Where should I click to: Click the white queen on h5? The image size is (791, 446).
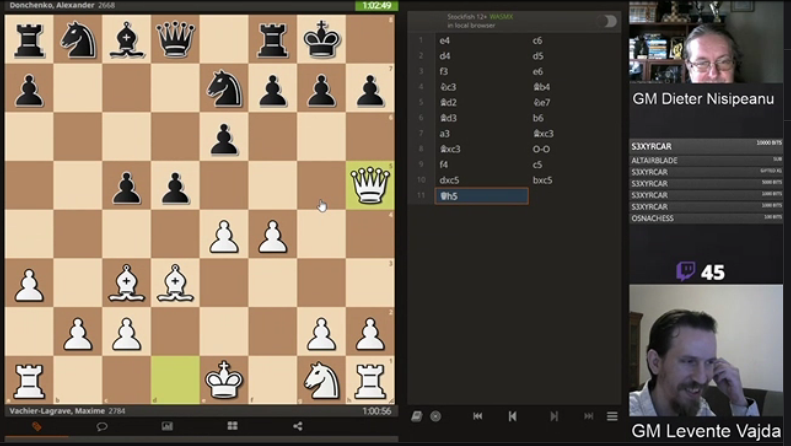pyautogui.click(x=370, y=185)
